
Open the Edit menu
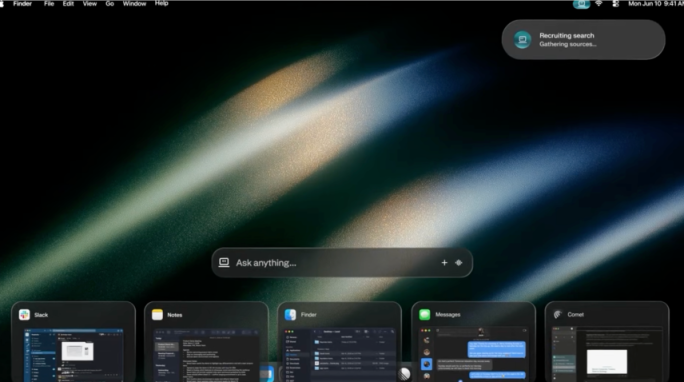tap(68, 3)
